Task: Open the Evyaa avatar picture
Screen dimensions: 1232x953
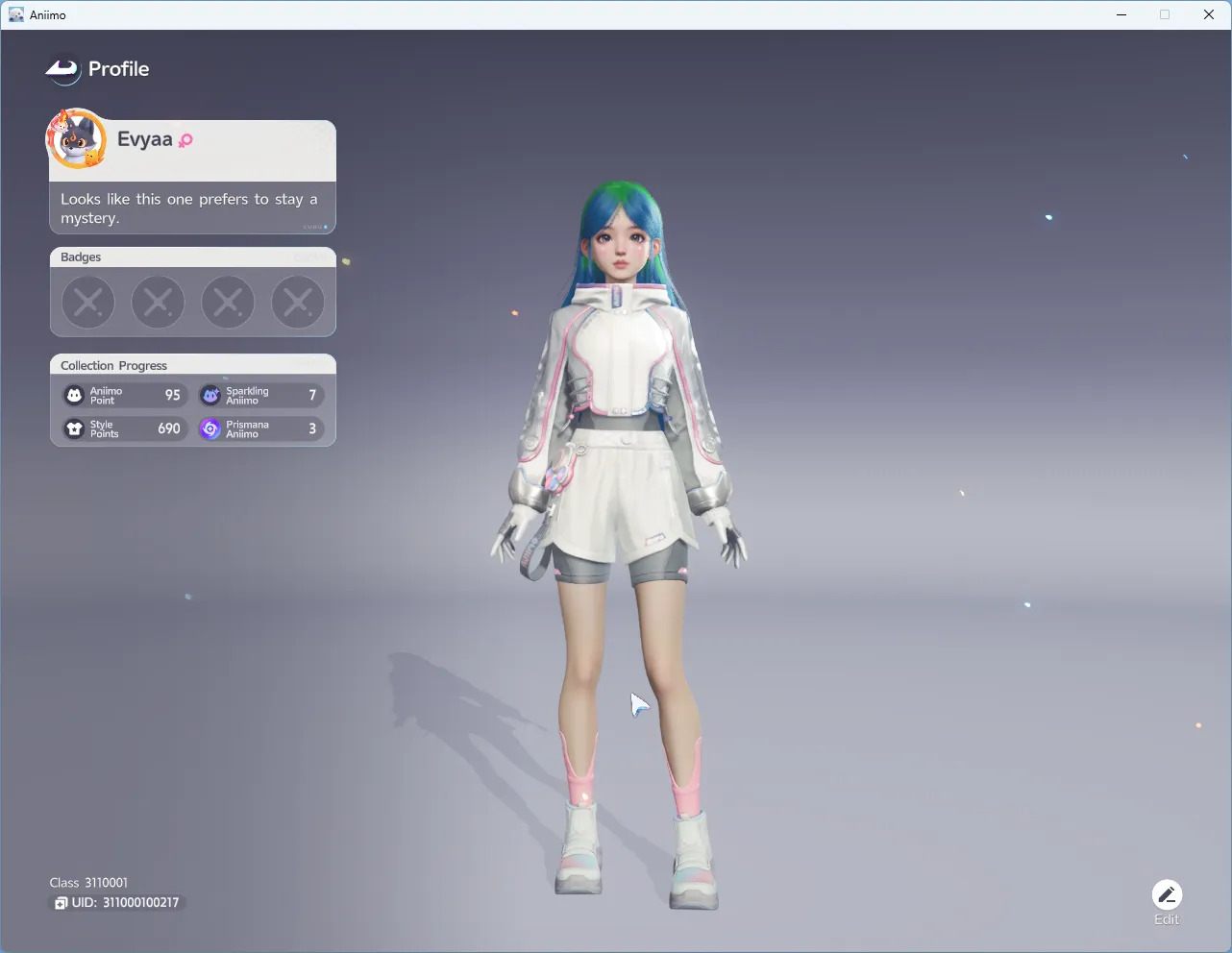Action: pyautogui.click(x=76, y=139)
